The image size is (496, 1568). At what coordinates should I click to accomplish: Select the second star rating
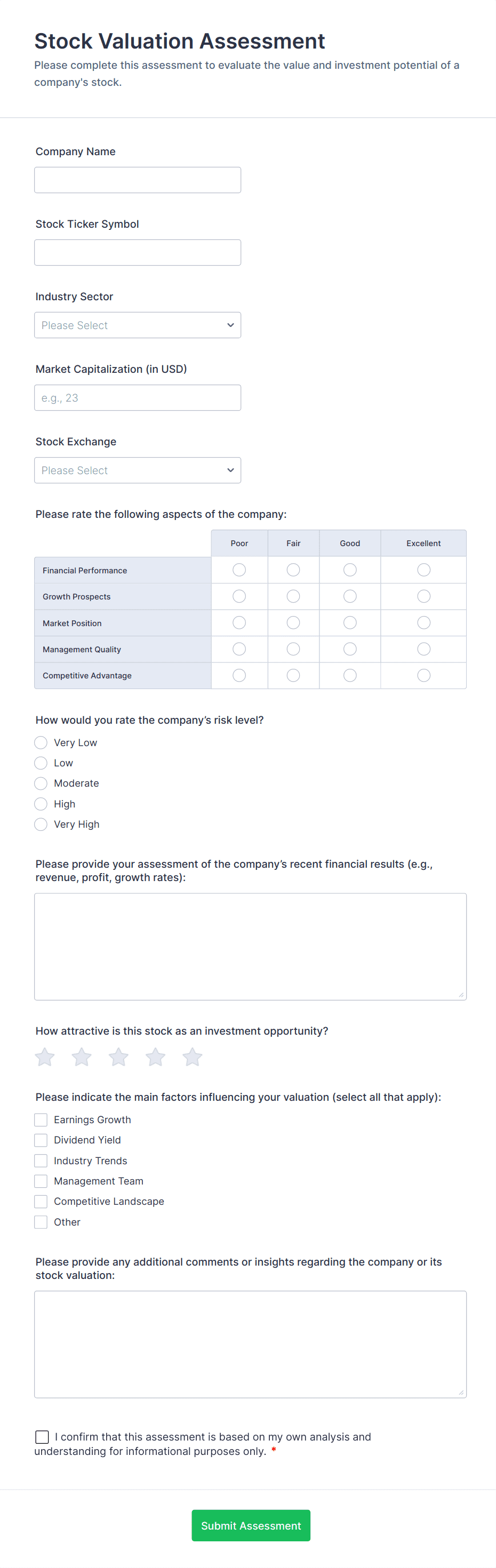[81, 1057]
